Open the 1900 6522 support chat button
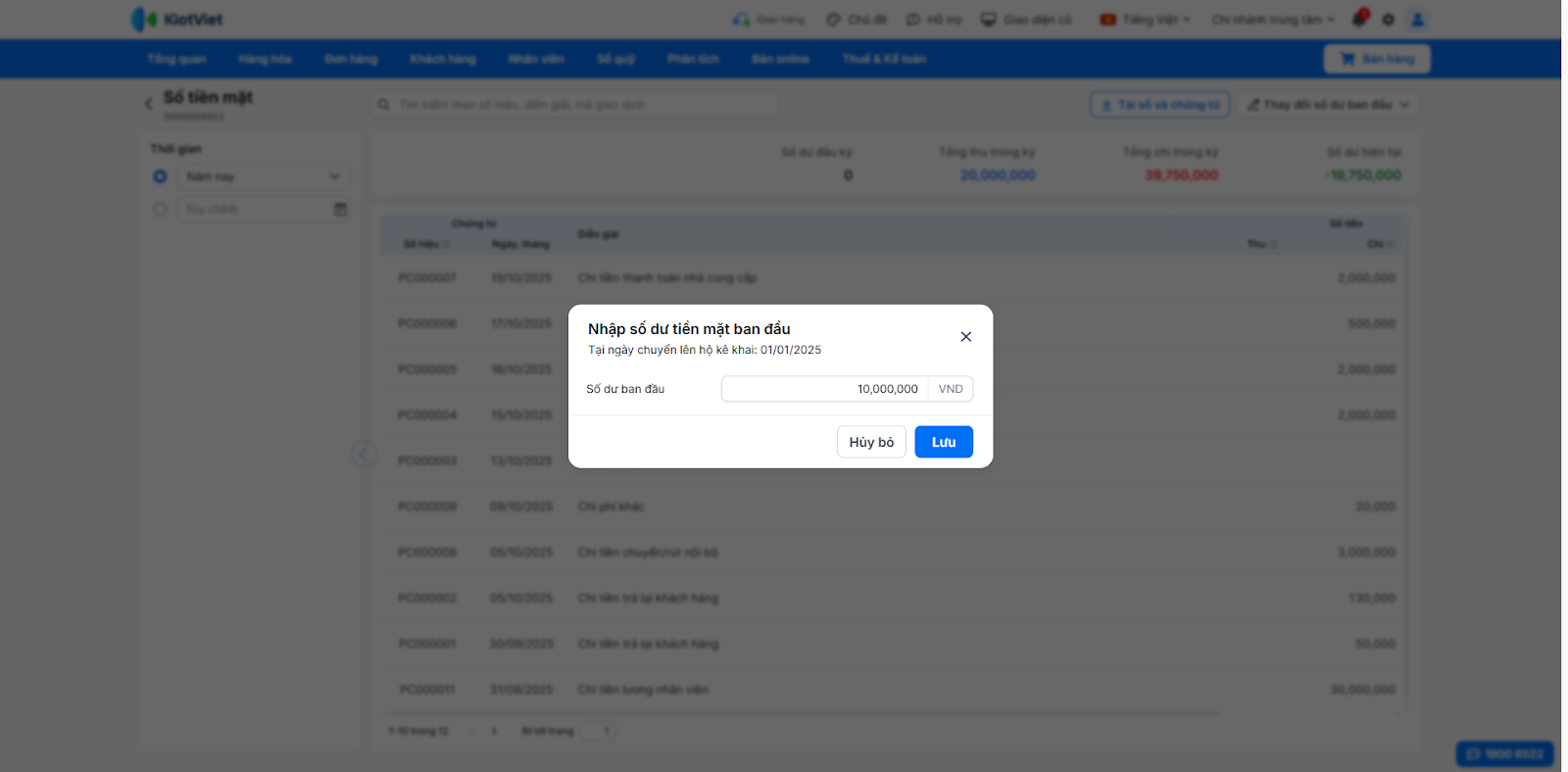 (1505, 753)
